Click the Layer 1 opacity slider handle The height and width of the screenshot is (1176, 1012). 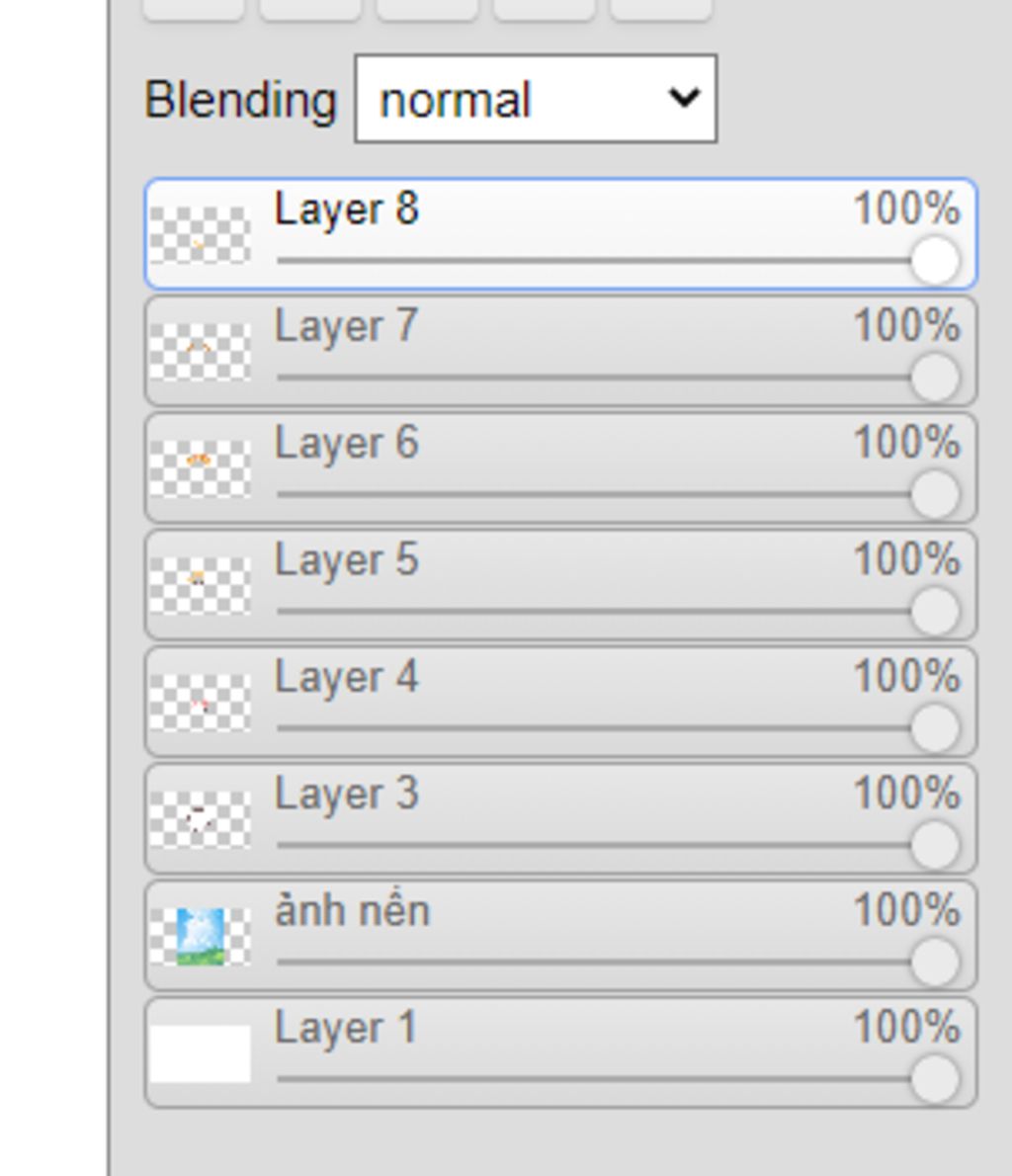click(934, 1078)
